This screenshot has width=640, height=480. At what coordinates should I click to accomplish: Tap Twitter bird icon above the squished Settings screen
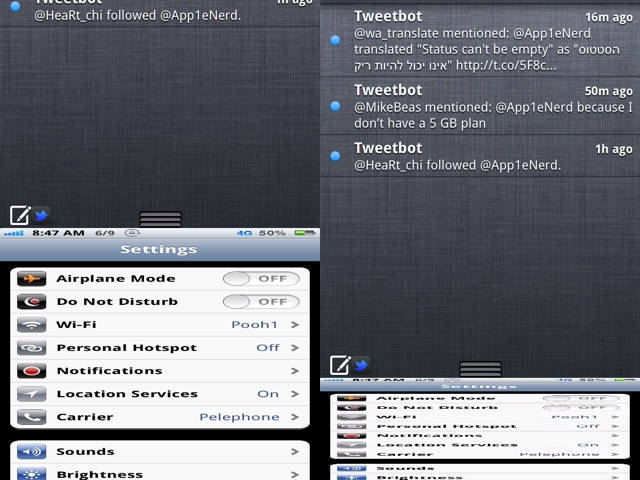coord(361,365)
